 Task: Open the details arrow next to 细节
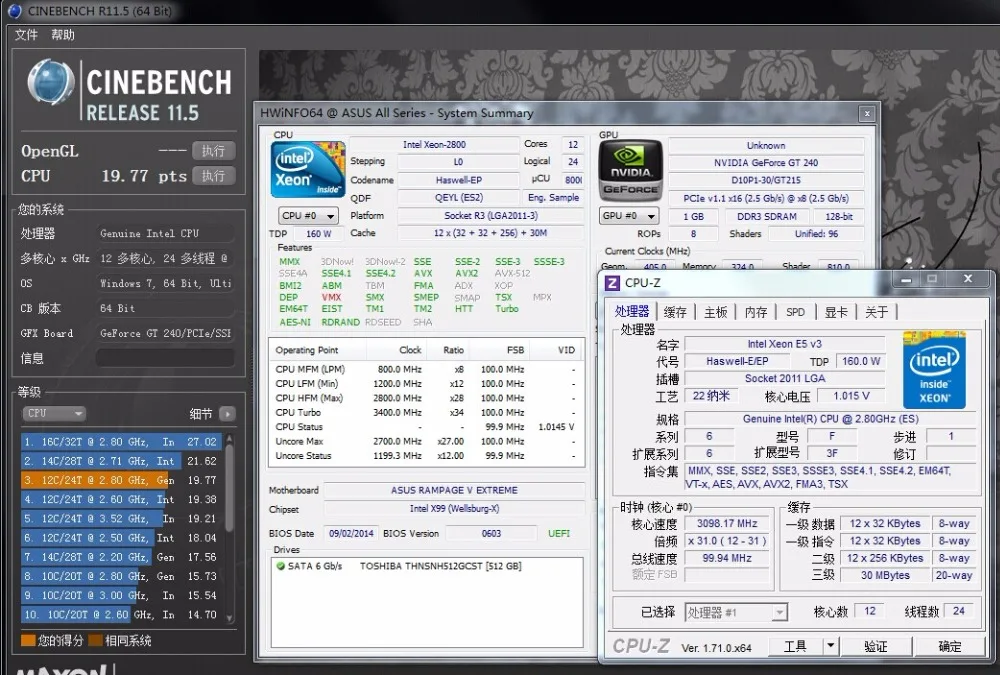tap(228, 413)
